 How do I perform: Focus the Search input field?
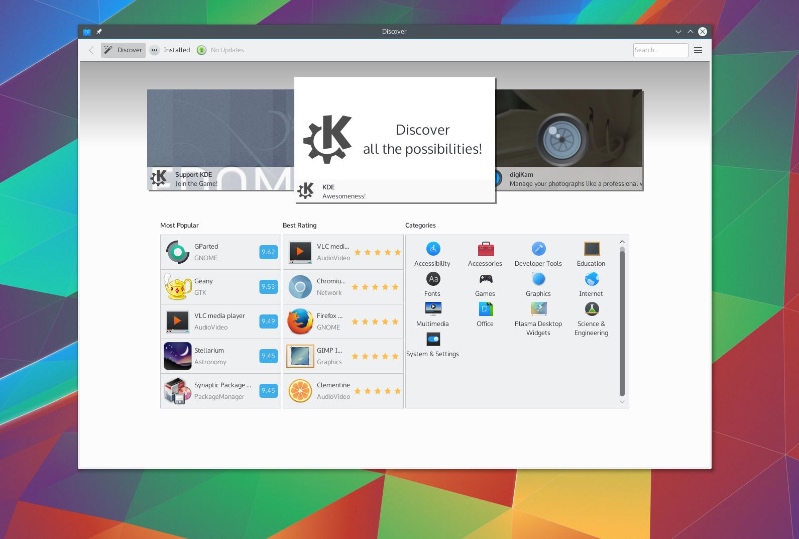[660, 50]
